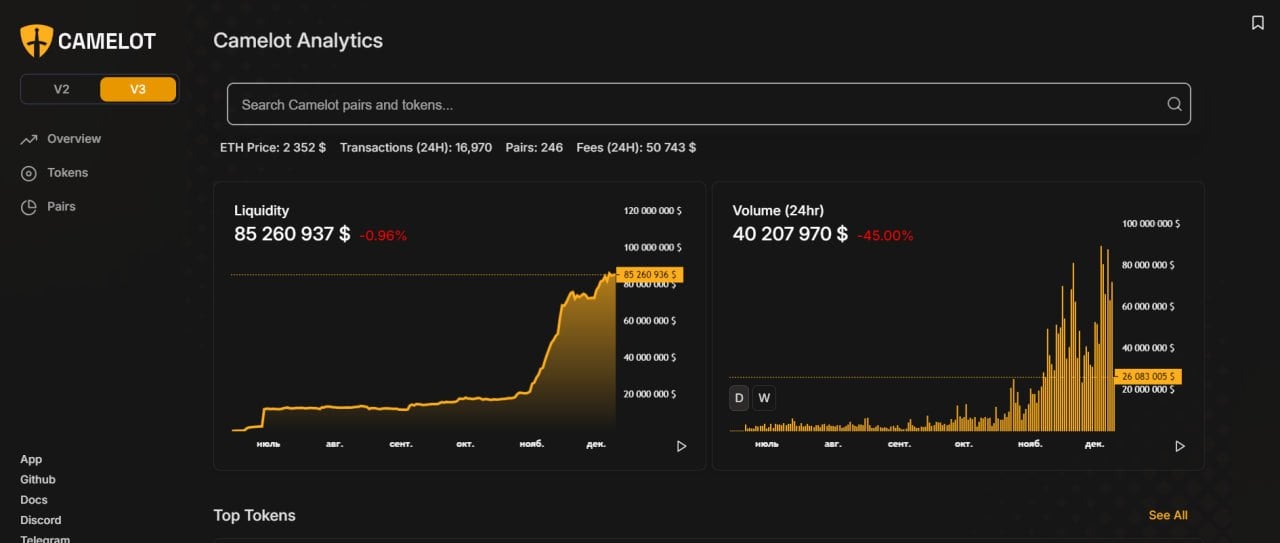Click the Tokens circle icon in sidebar
This screenshot has height=543, width=1280.
(29, 174)
